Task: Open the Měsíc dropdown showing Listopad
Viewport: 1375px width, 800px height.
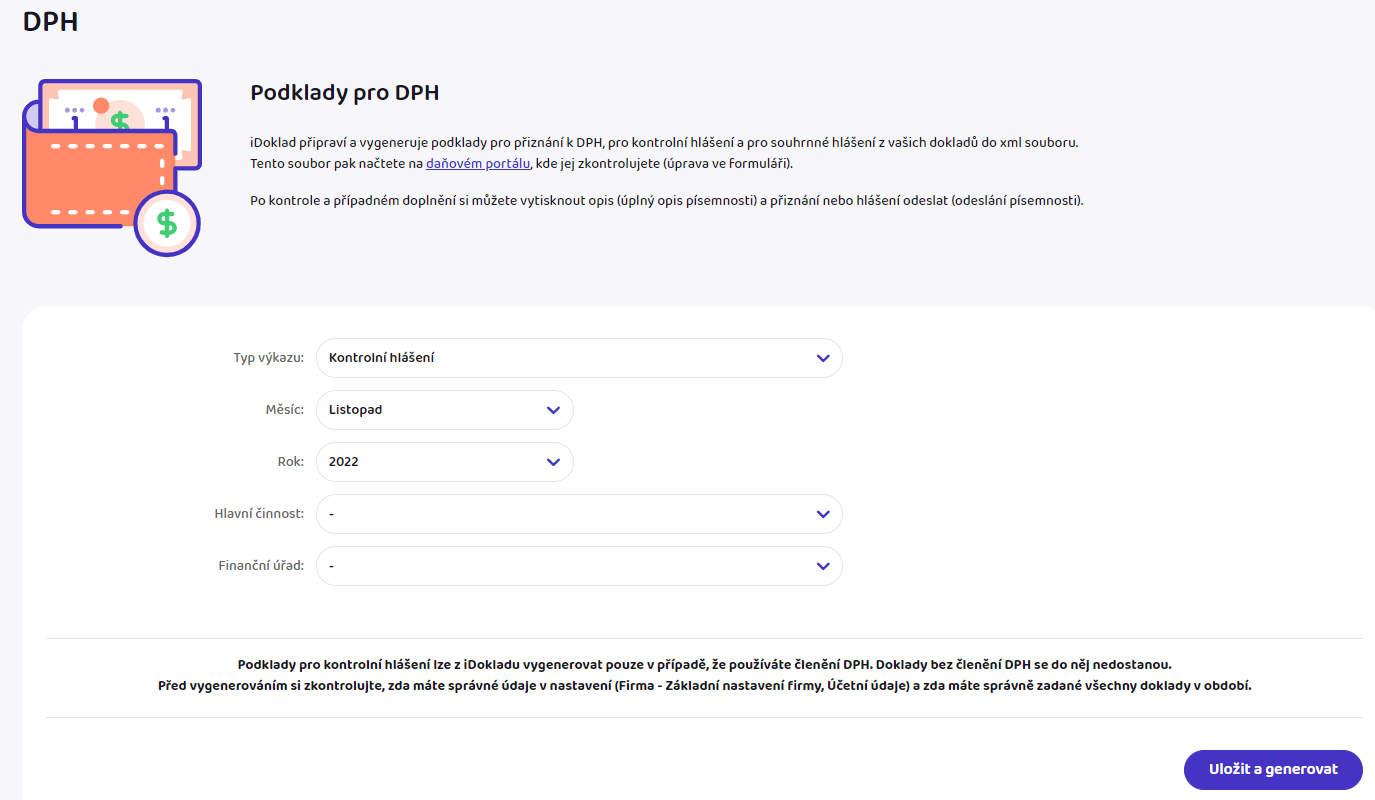Action: (x=445, y=410)
